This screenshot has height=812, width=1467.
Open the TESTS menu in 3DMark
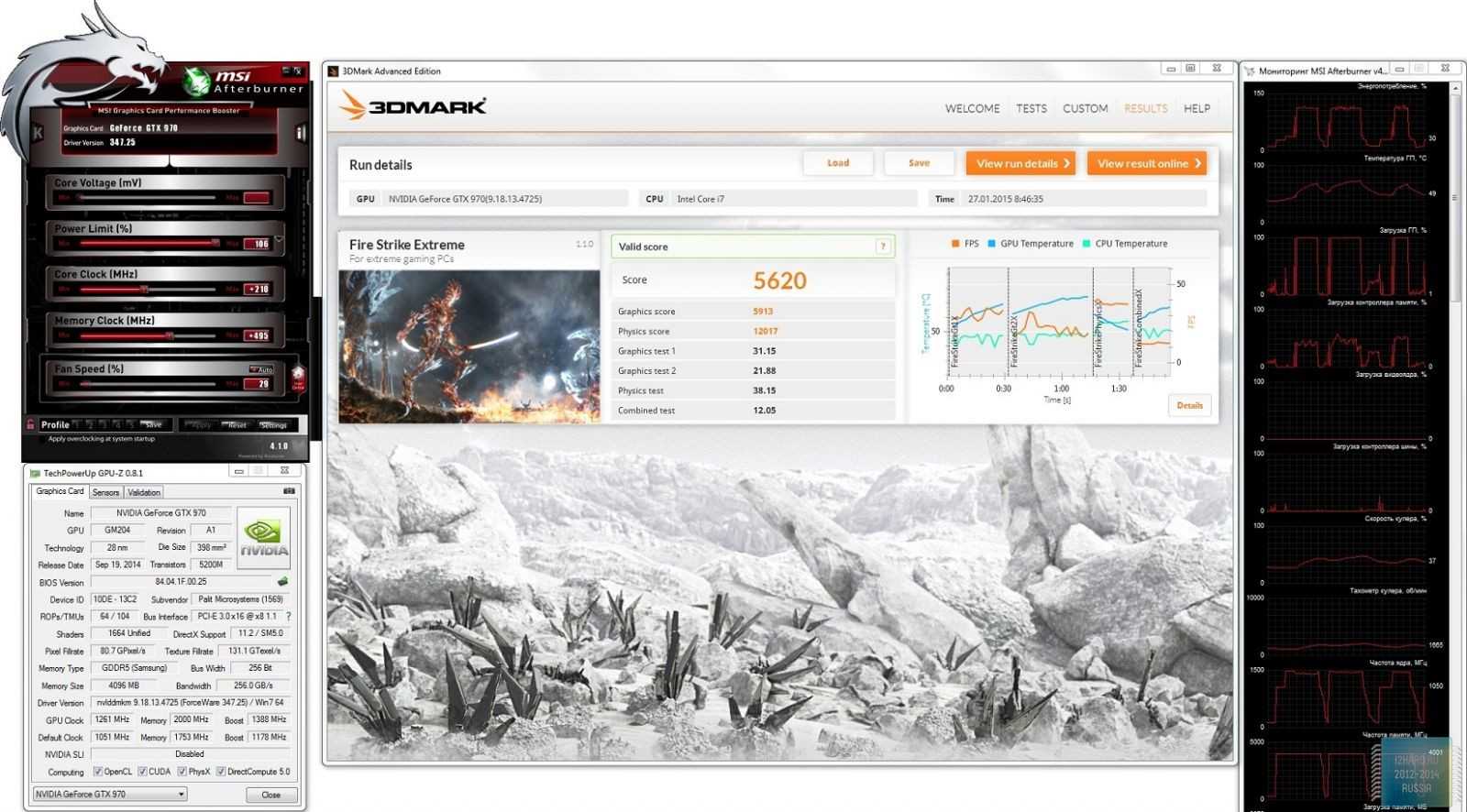coord(1031,108)
